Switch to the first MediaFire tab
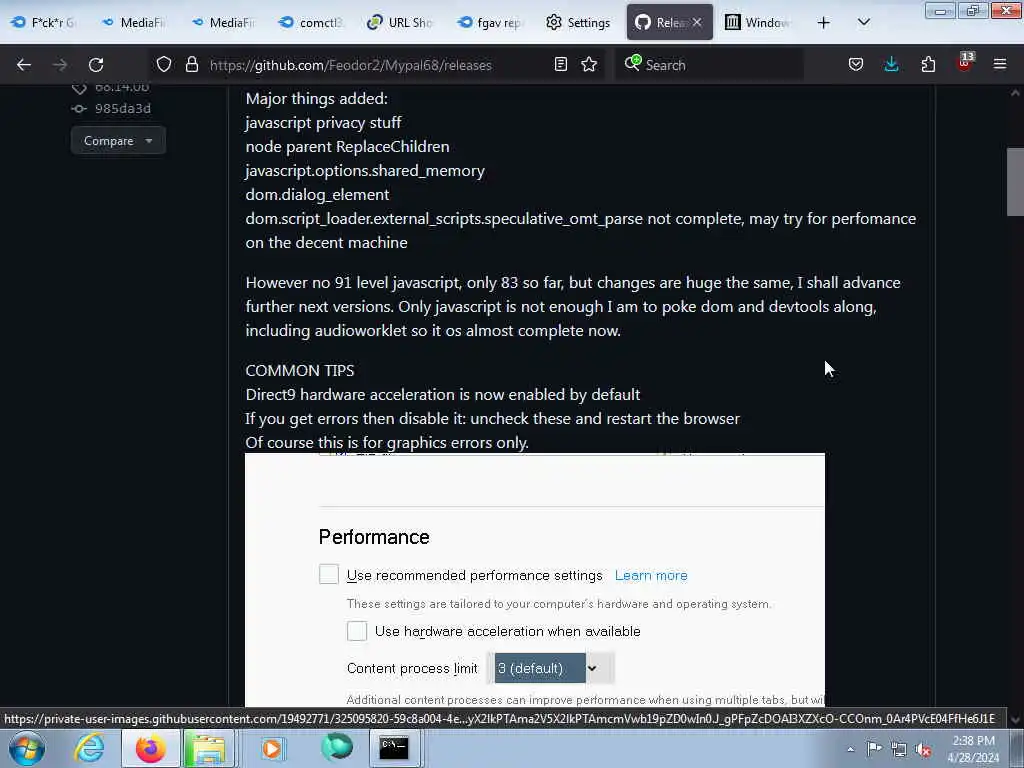 click(x=134, y=23)
